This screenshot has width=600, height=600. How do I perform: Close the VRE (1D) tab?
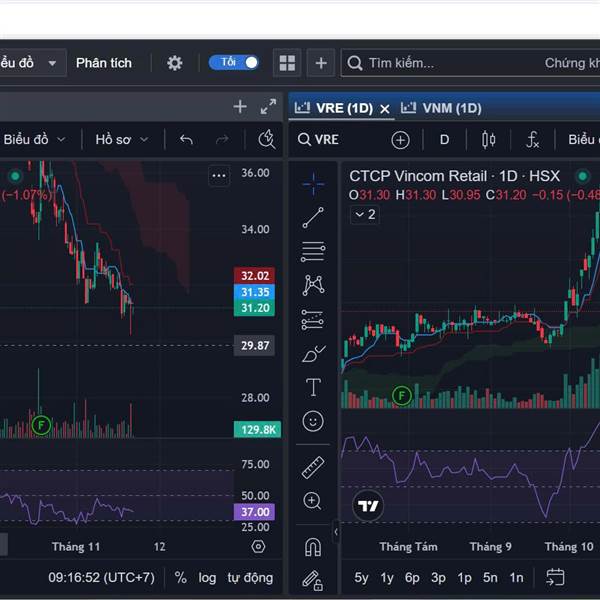[384, 108]
